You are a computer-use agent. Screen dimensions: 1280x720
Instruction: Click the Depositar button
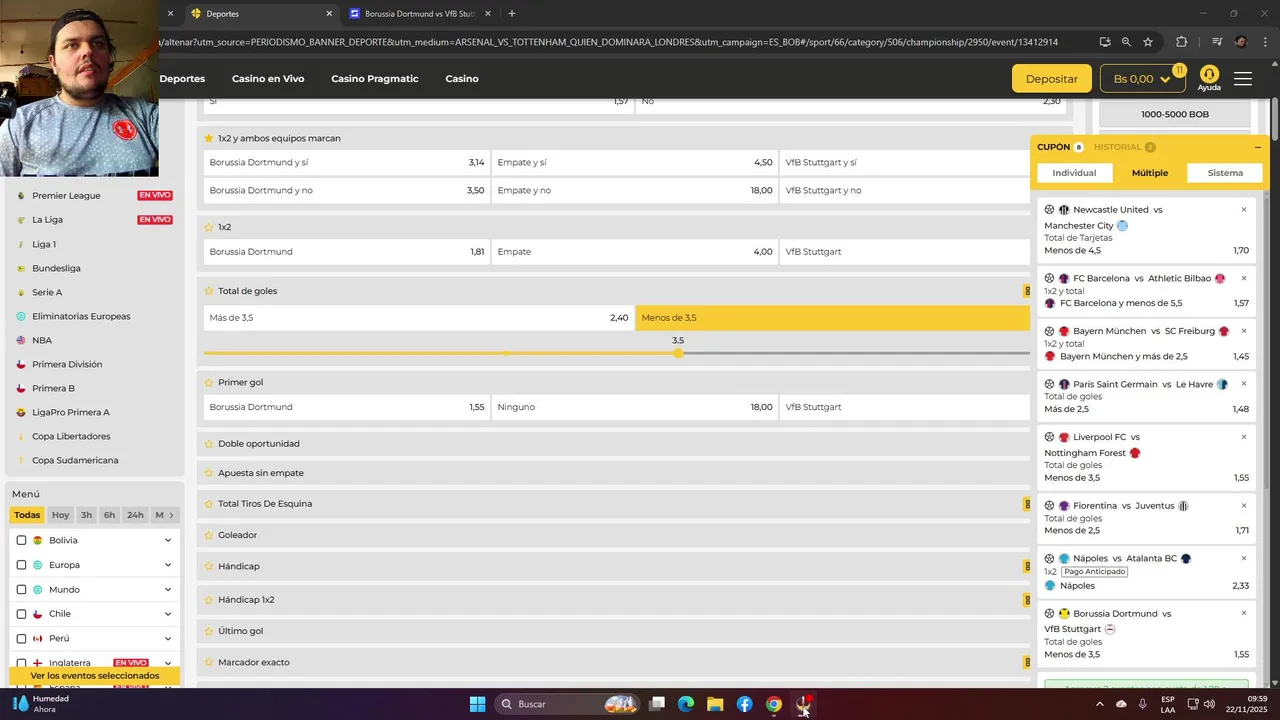[1052, 79]
